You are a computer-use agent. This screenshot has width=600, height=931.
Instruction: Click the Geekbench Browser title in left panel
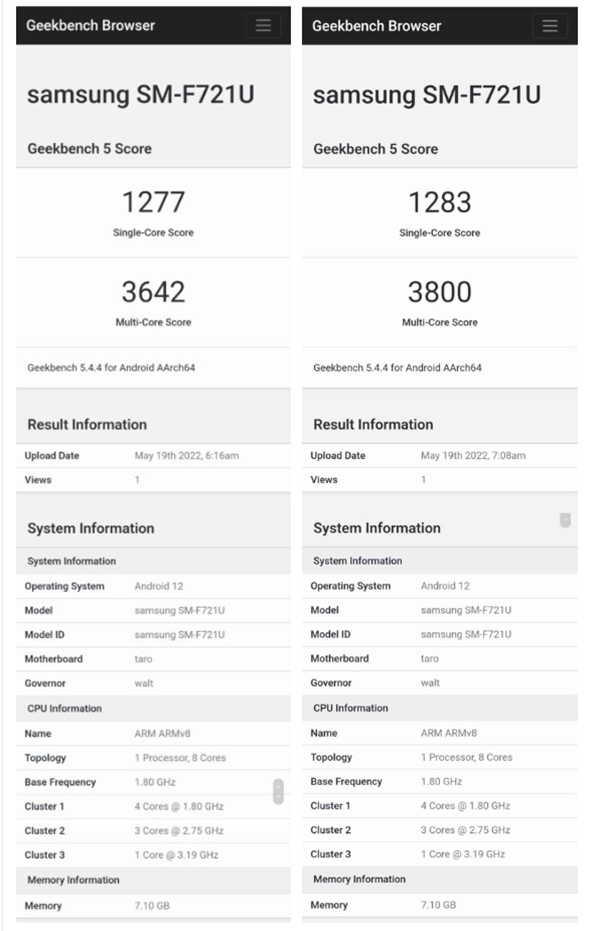tap(90, 26)
